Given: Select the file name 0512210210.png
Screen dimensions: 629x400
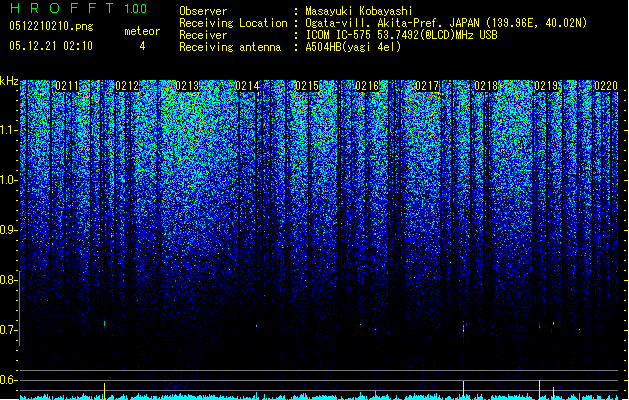Looking at the screenshot, I should pos(51,26).
